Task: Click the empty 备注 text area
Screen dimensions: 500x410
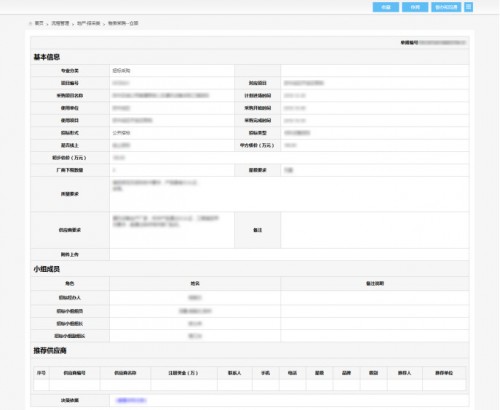Action: [375, 230]
